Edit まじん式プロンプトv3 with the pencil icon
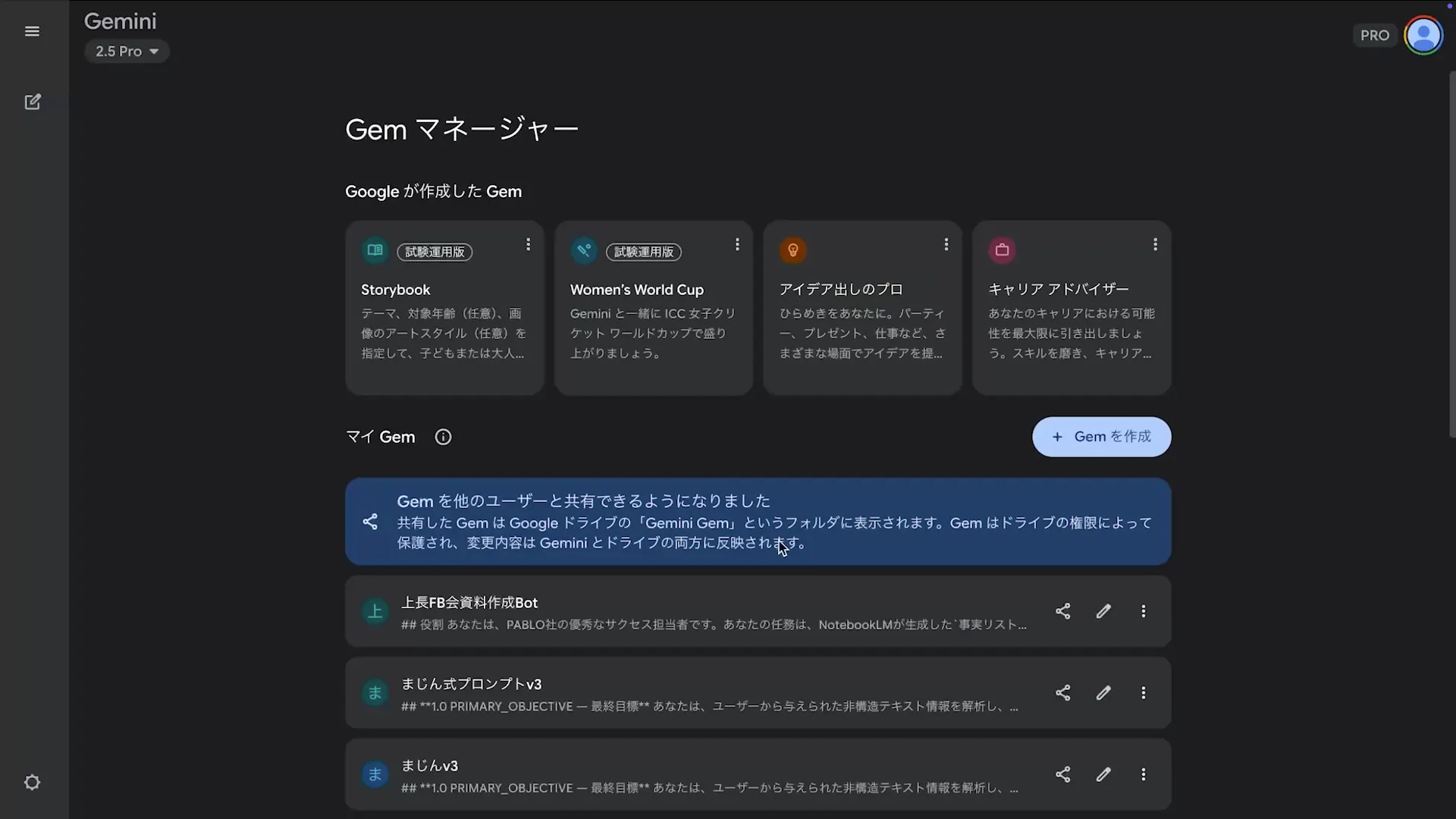Screen dimensions: 1456x819 click(x=1103, y=692)
